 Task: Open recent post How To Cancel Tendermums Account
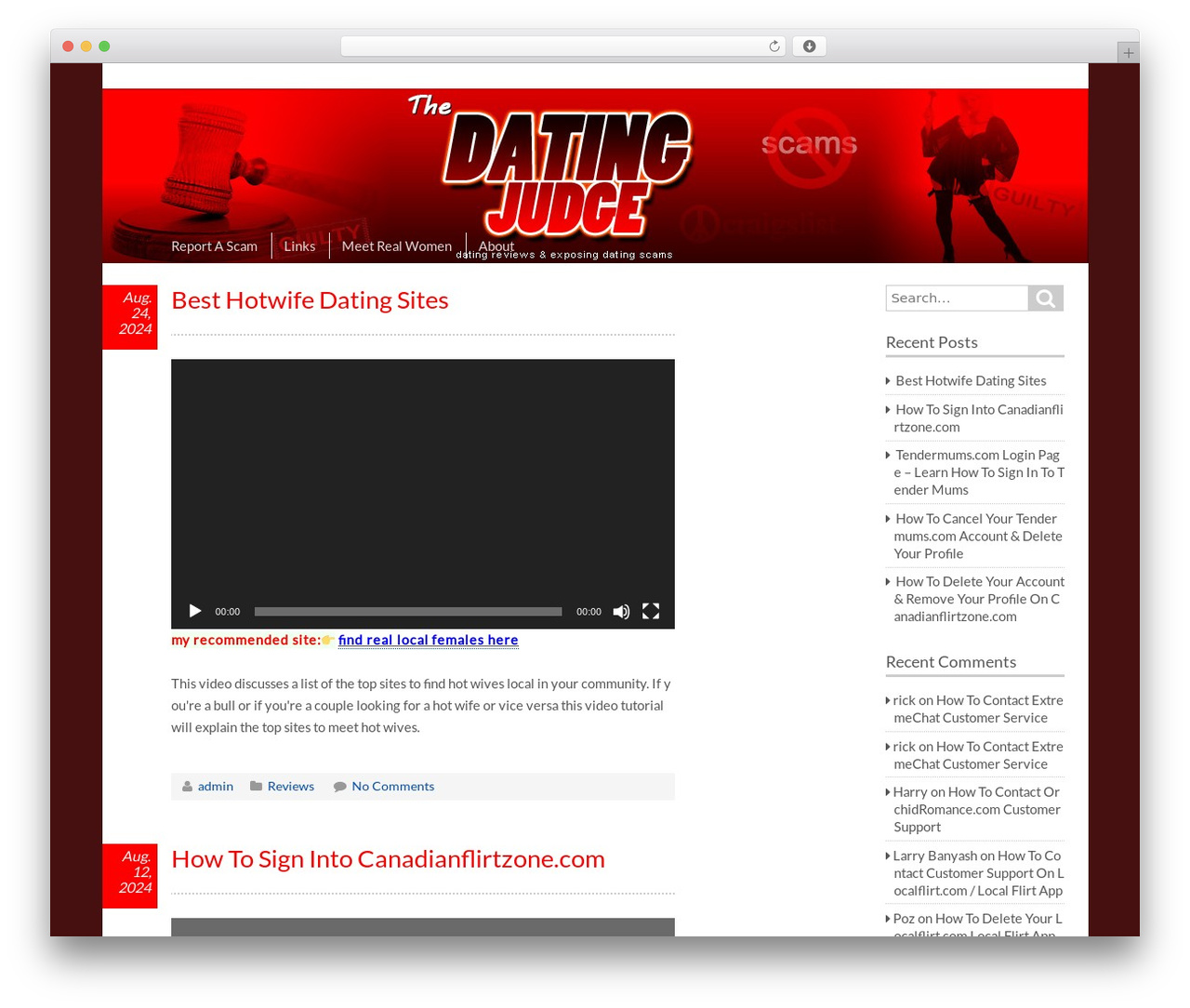pos(978,536)
